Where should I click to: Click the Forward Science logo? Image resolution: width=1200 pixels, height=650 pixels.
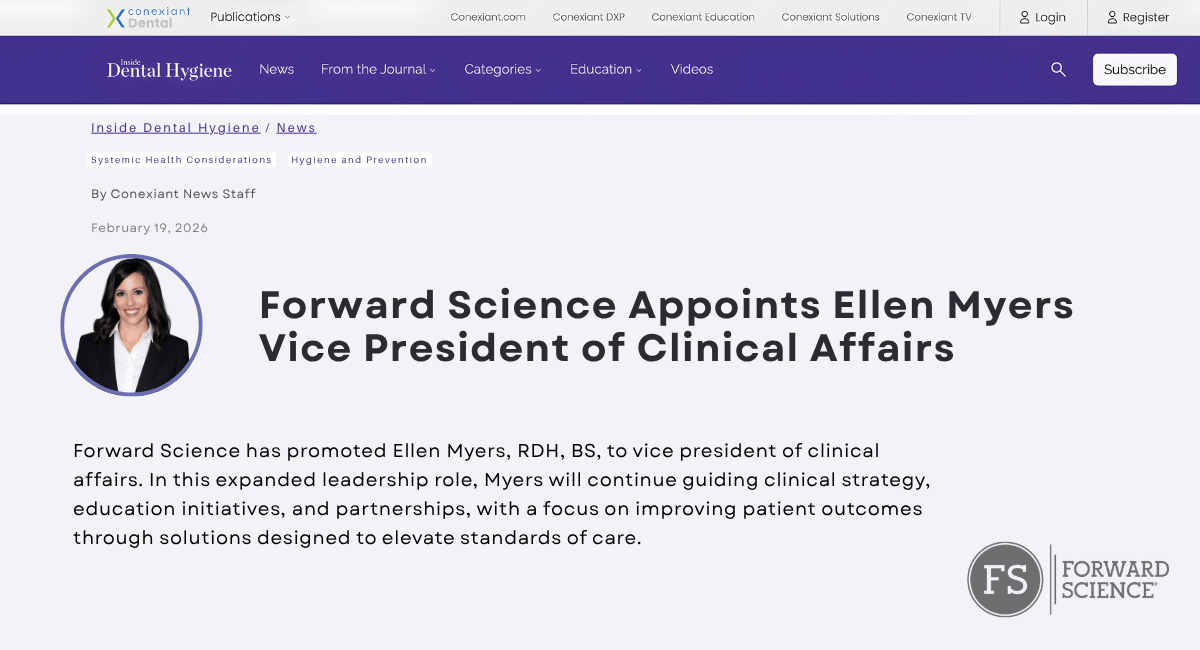coord(1068,580)
